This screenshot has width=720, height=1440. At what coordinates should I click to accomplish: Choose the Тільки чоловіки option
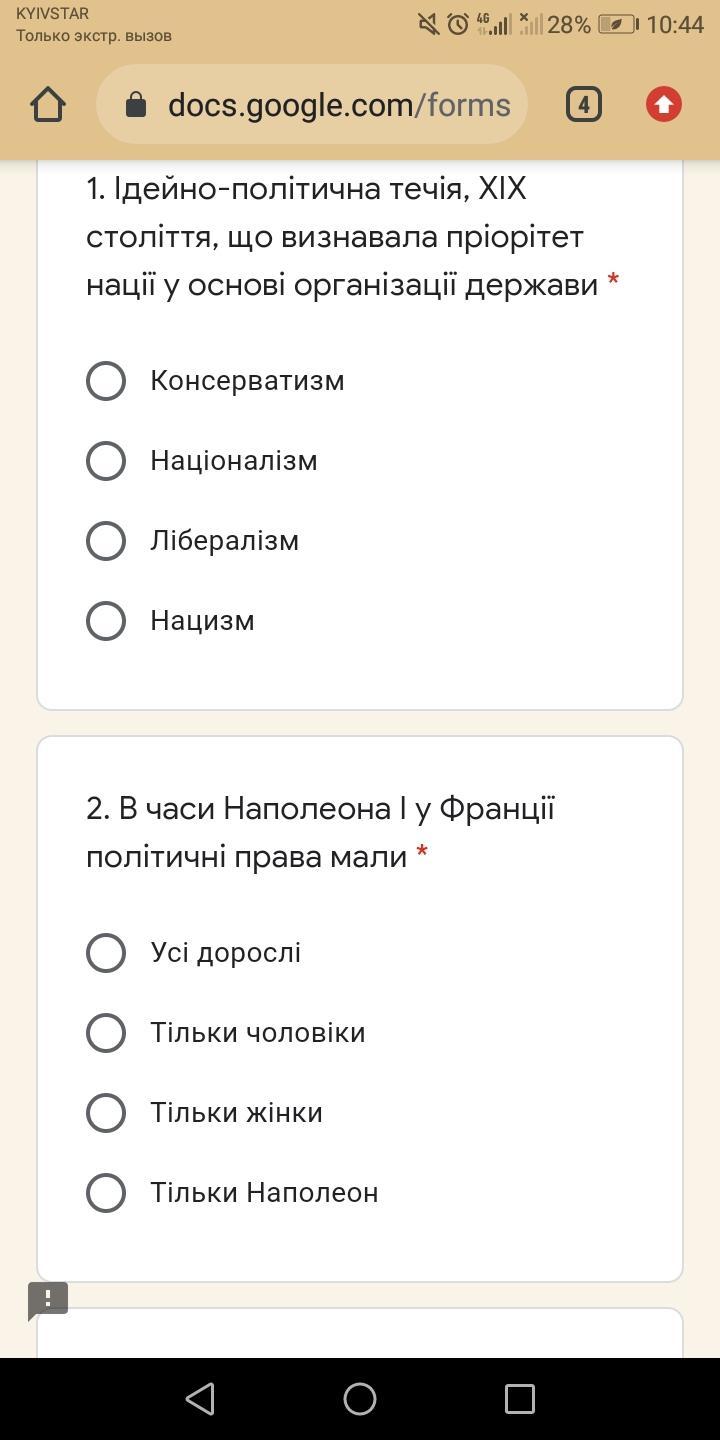(x=106, y=1033)
